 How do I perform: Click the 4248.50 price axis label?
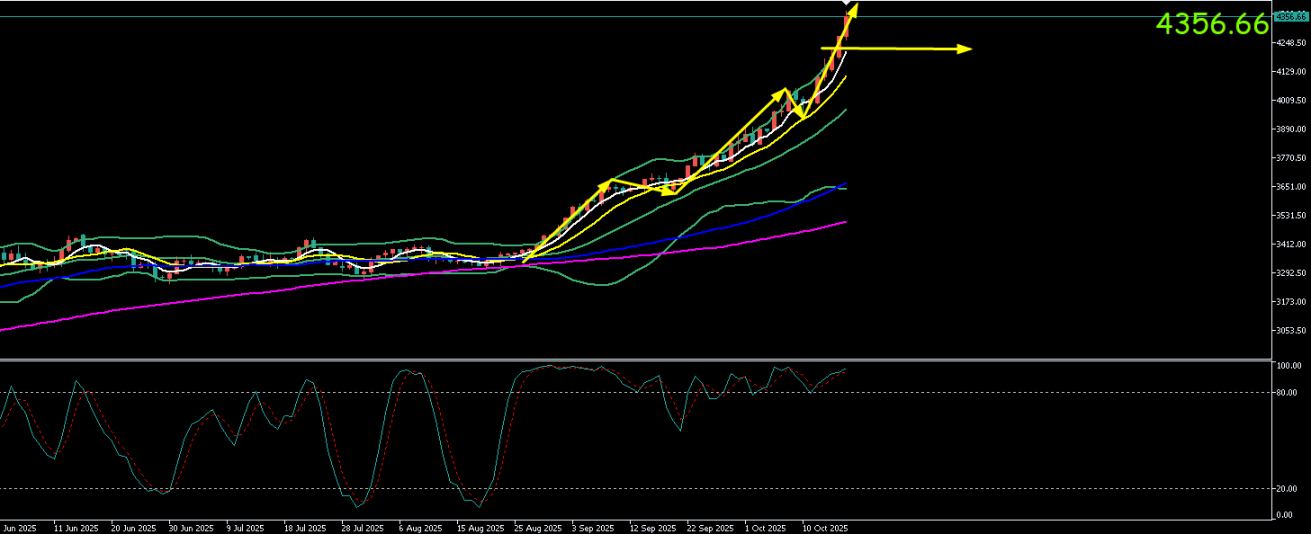click(1292, 43)
